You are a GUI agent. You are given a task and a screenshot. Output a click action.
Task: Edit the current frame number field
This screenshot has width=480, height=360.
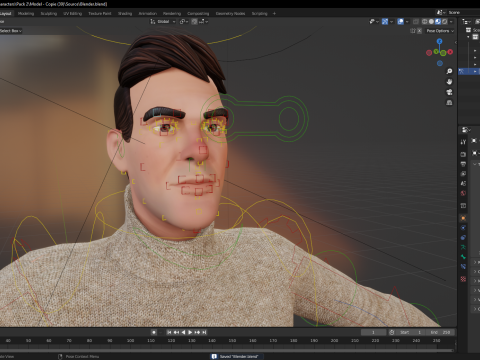(x=373, y=332)
